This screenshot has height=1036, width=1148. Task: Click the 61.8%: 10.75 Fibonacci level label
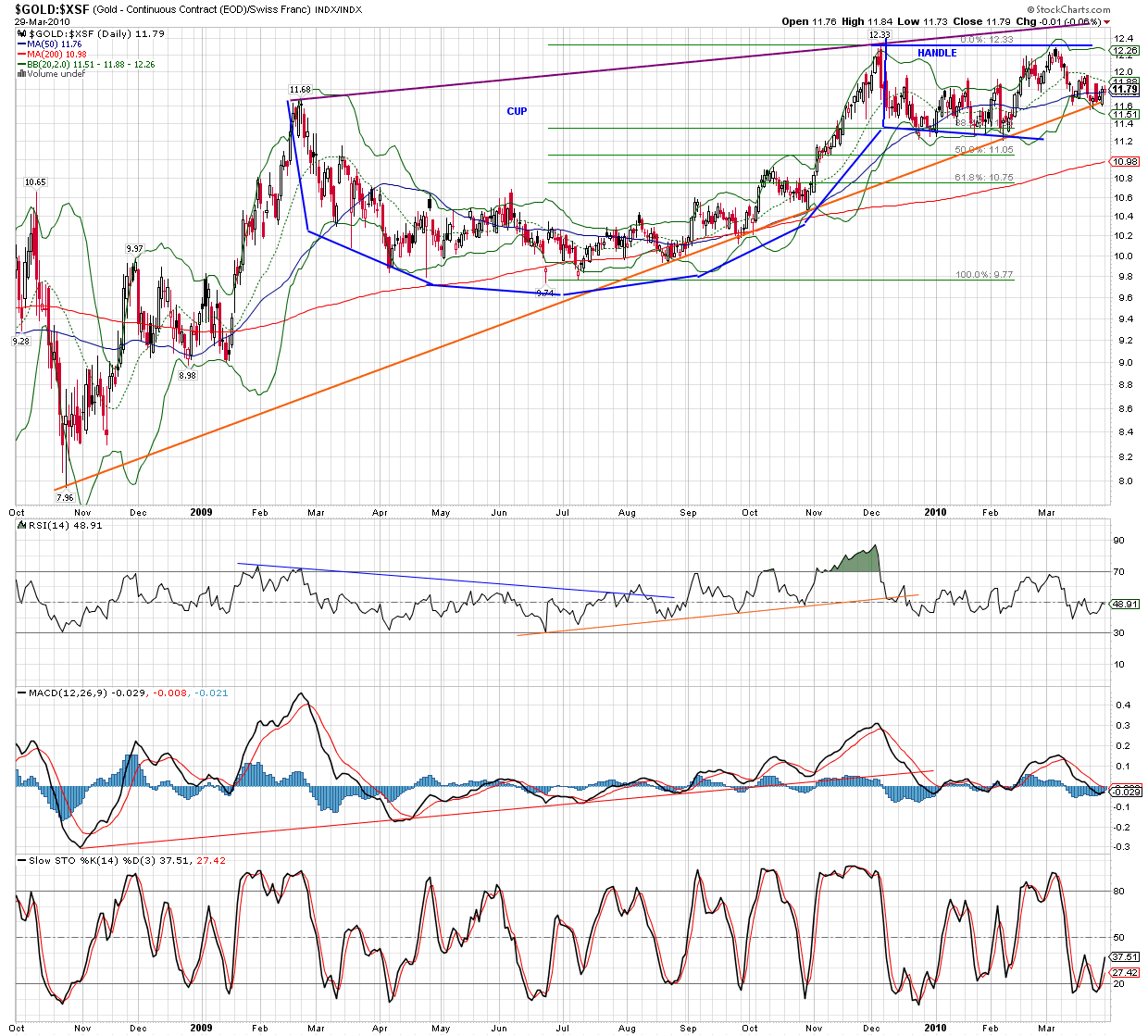click(x=984, y=177)
